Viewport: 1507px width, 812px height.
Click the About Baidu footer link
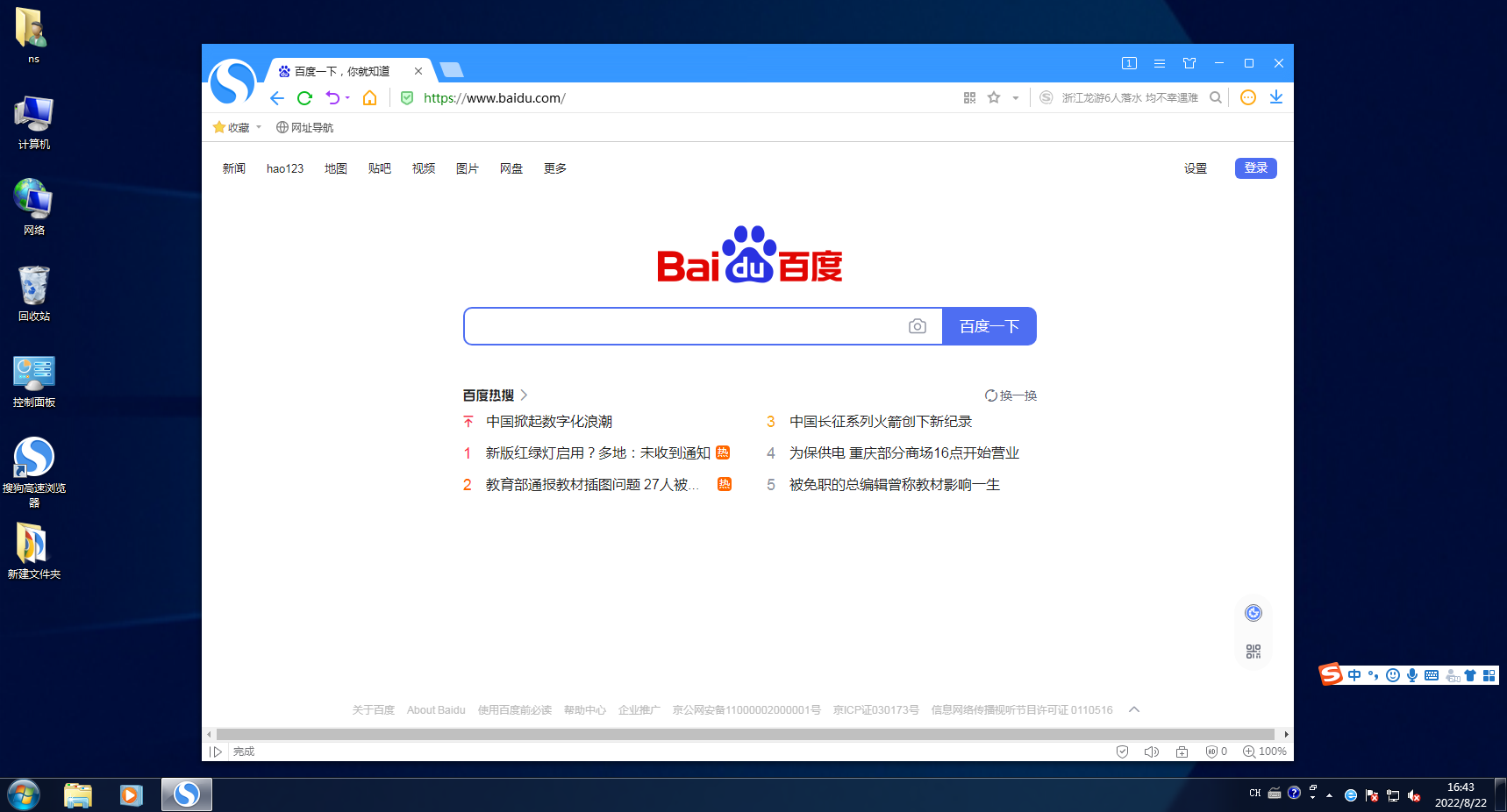tap(436, 710)
